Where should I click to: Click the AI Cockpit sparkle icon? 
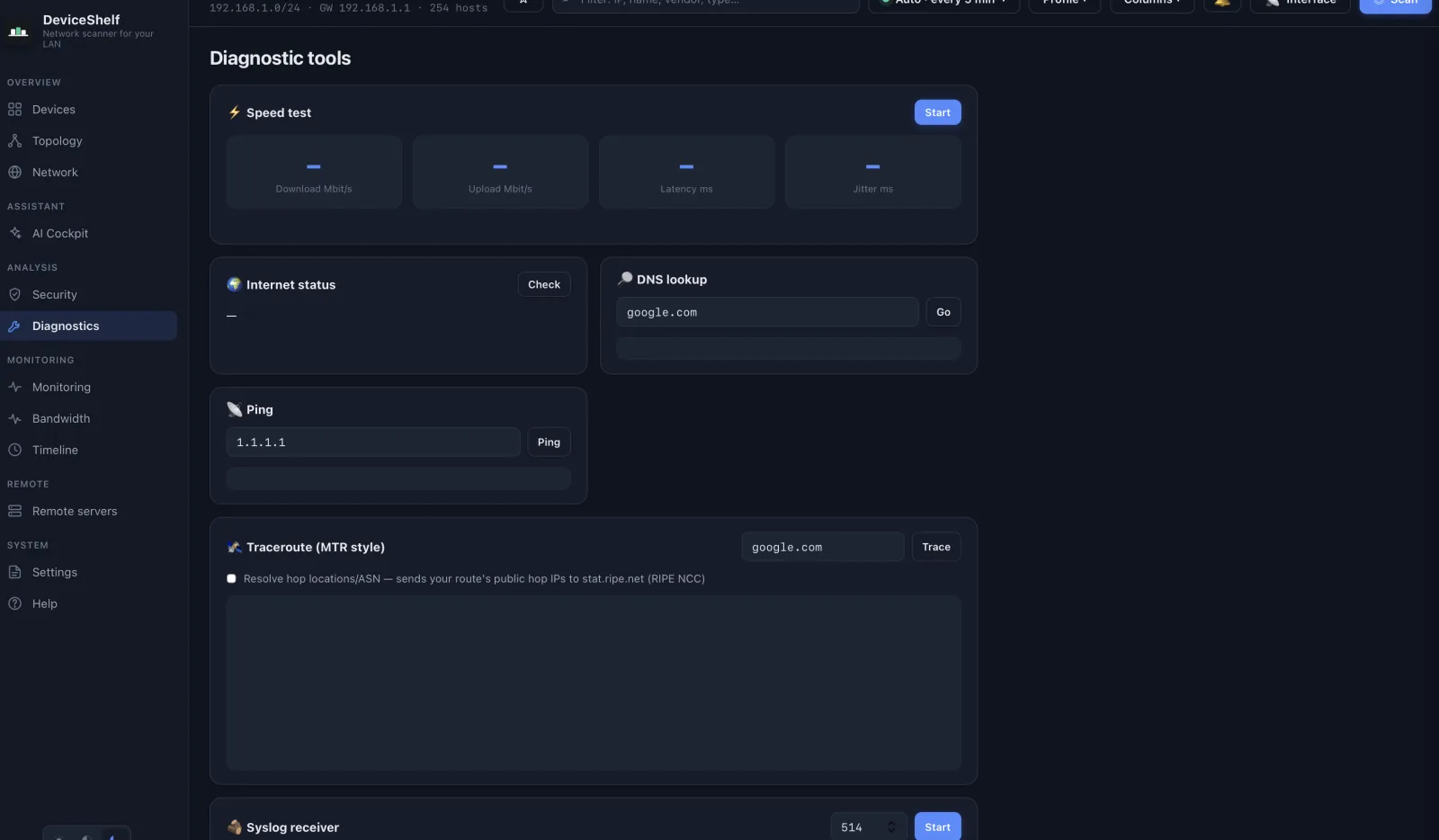tap(14, 234)
